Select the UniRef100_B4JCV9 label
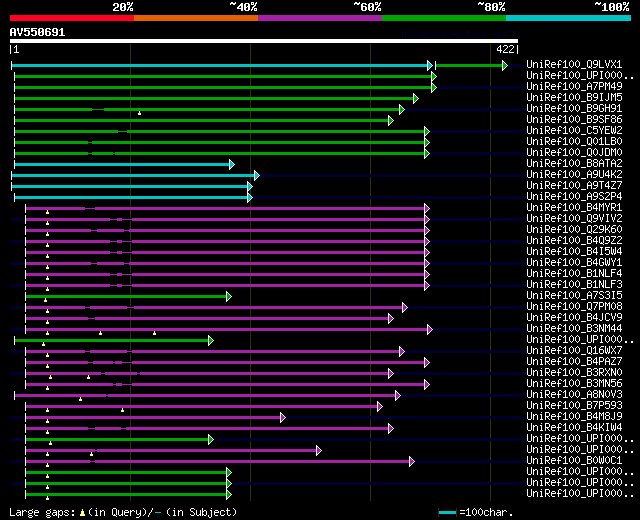 pos(574,318)
